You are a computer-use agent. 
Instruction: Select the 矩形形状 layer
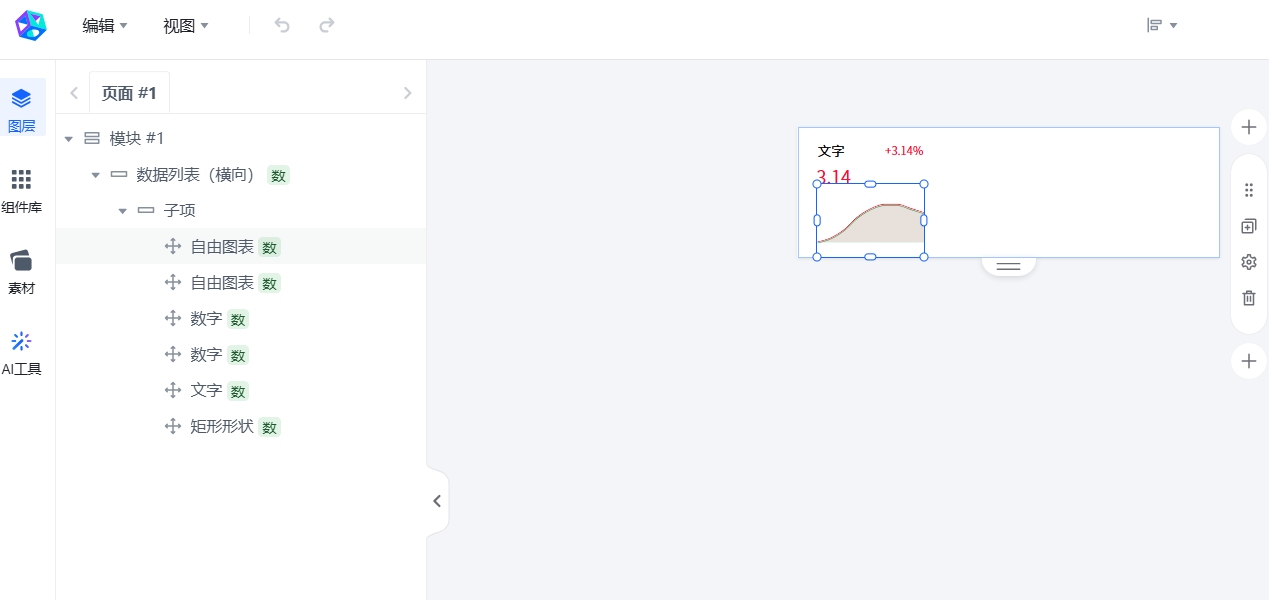222,427
